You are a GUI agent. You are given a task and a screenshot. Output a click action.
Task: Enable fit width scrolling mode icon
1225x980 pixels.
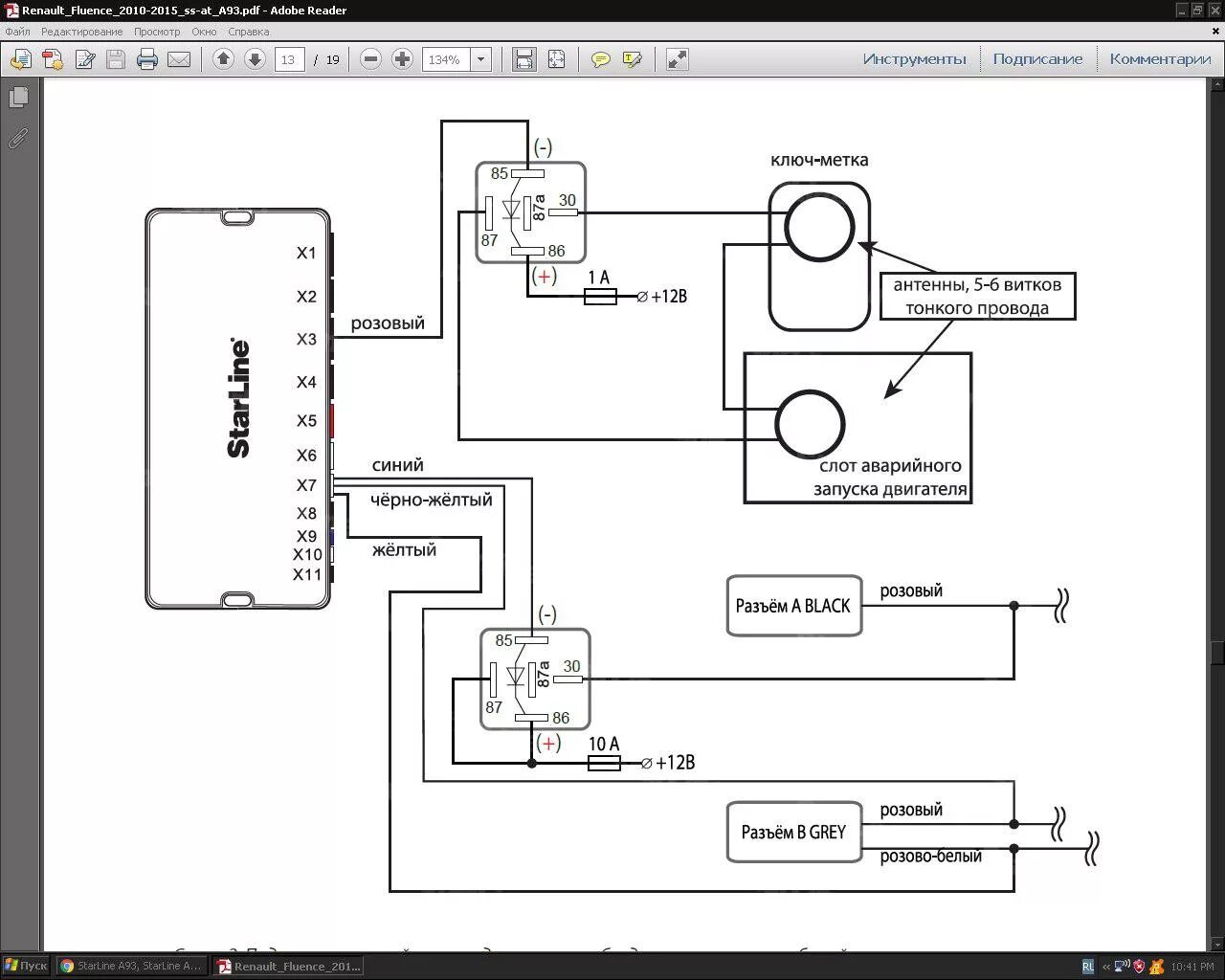(x=524, y=59)
